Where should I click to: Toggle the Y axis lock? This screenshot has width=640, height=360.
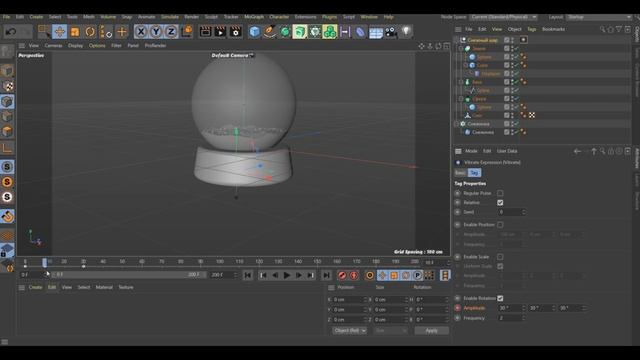point(156,31)
